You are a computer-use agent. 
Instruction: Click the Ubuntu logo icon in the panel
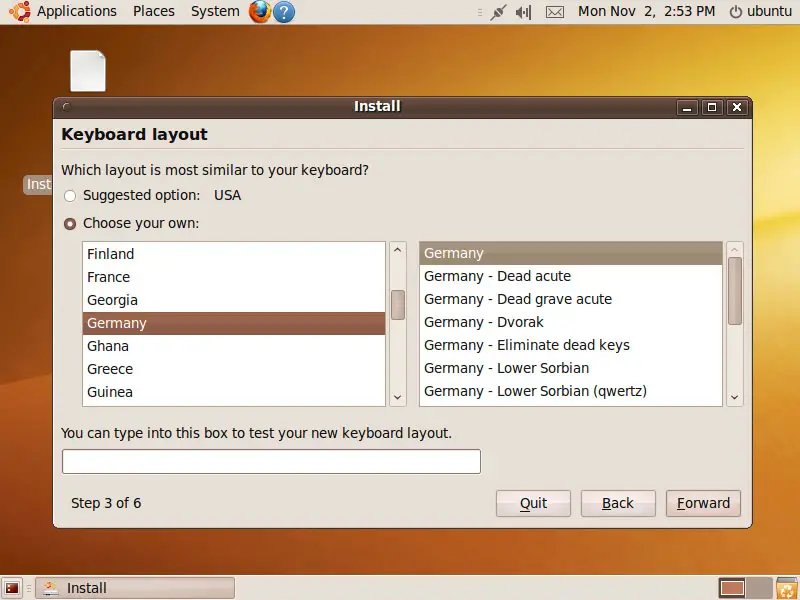(19, 11)
